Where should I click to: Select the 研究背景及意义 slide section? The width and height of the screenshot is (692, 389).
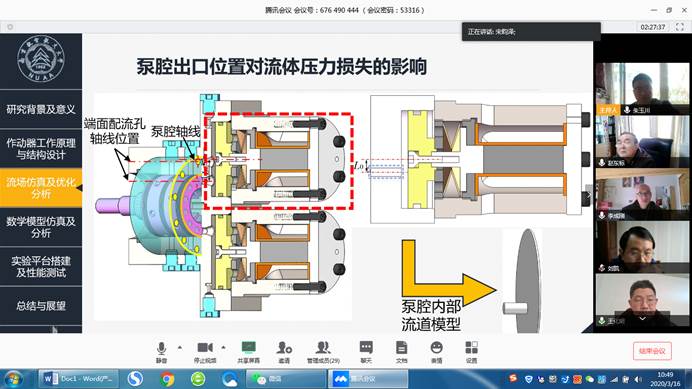pos(41,109)
